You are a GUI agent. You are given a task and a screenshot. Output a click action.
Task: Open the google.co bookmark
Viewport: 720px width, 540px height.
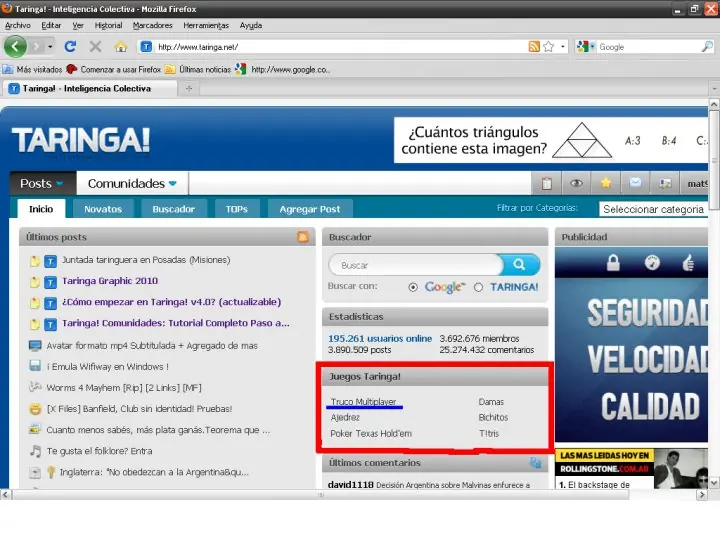tap(282, 69)
